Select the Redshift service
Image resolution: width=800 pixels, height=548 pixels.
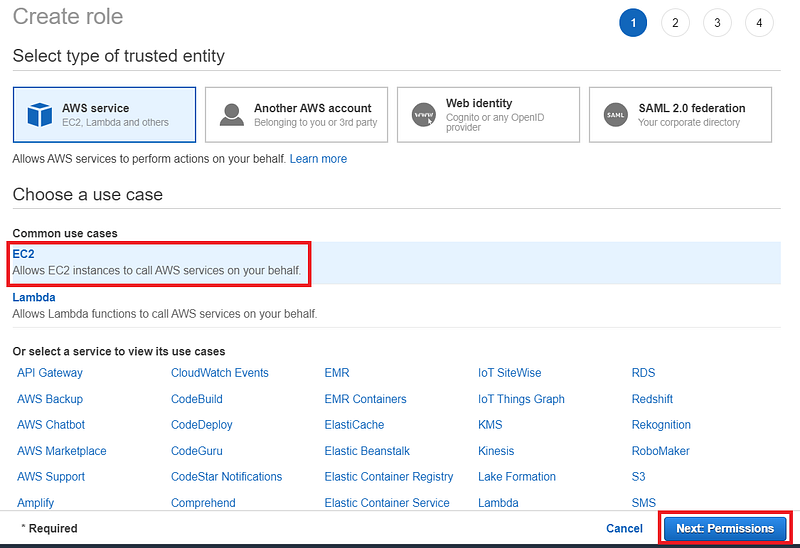(653, 398)
